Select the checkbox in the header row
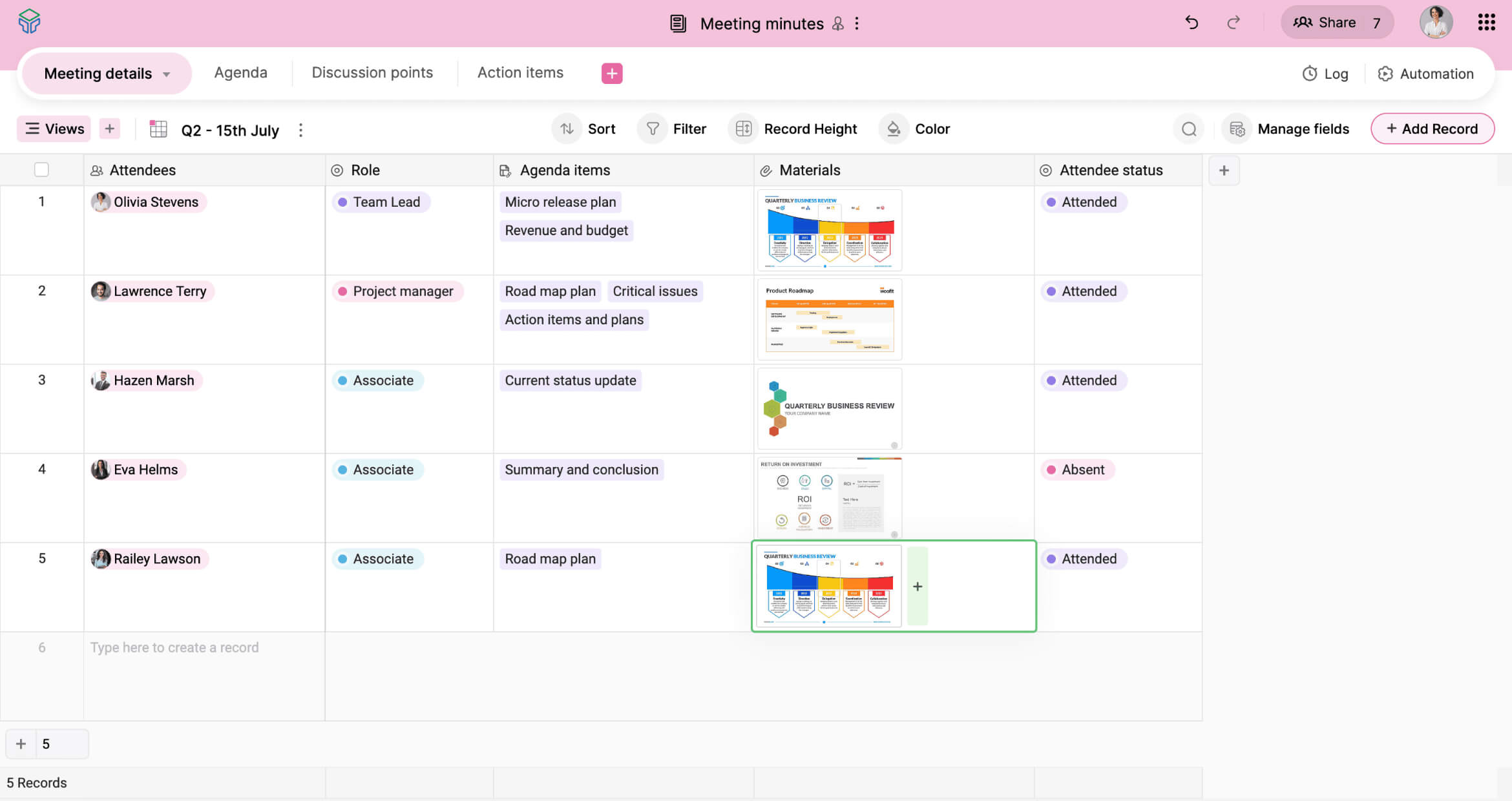The image size is (1512, 801). pyautogui.click(x=41, y=169)
